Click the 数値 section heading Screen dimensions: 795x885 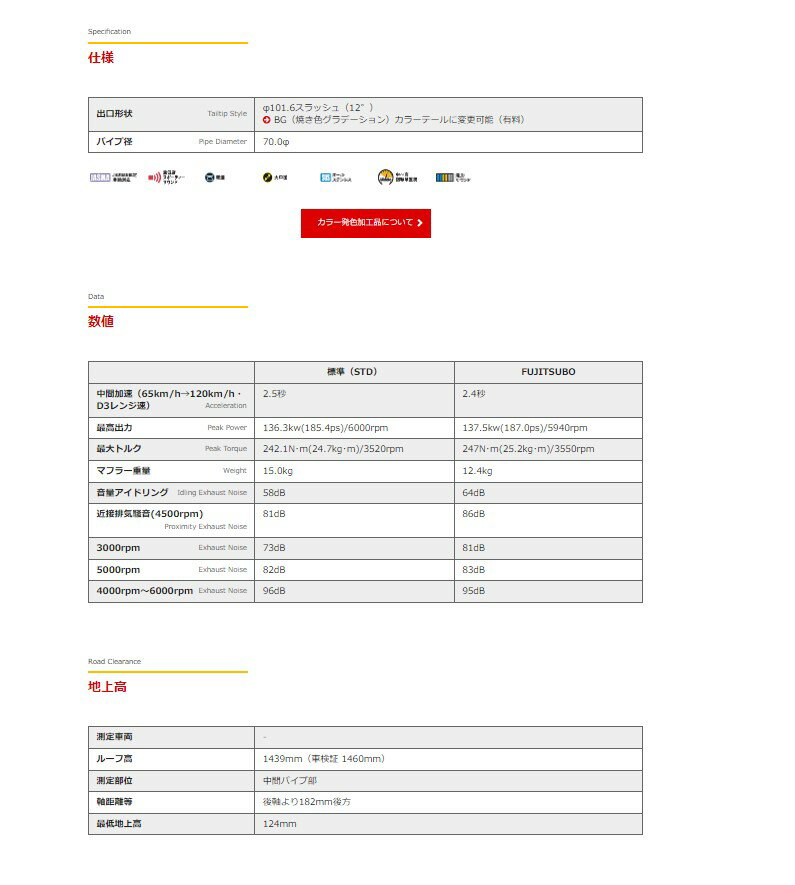pos(101,322)
